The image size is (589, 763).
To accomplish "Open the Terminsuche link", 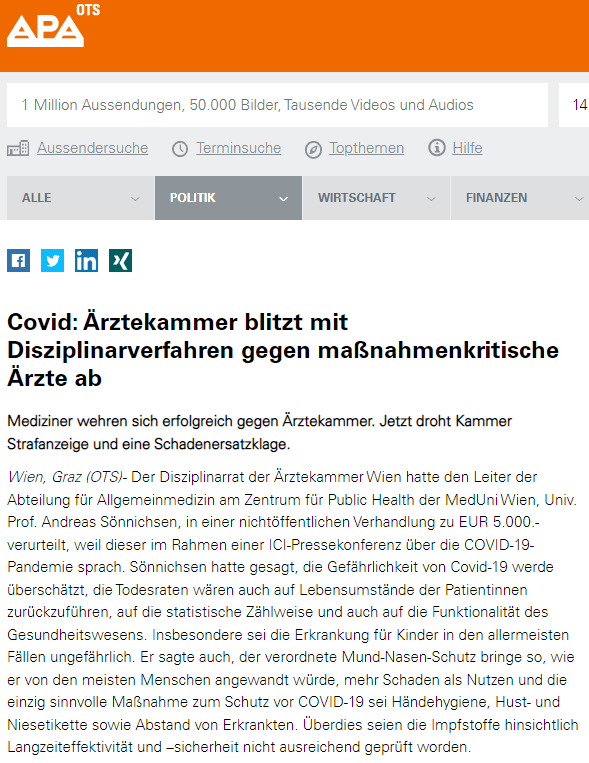I will [239, 148].
